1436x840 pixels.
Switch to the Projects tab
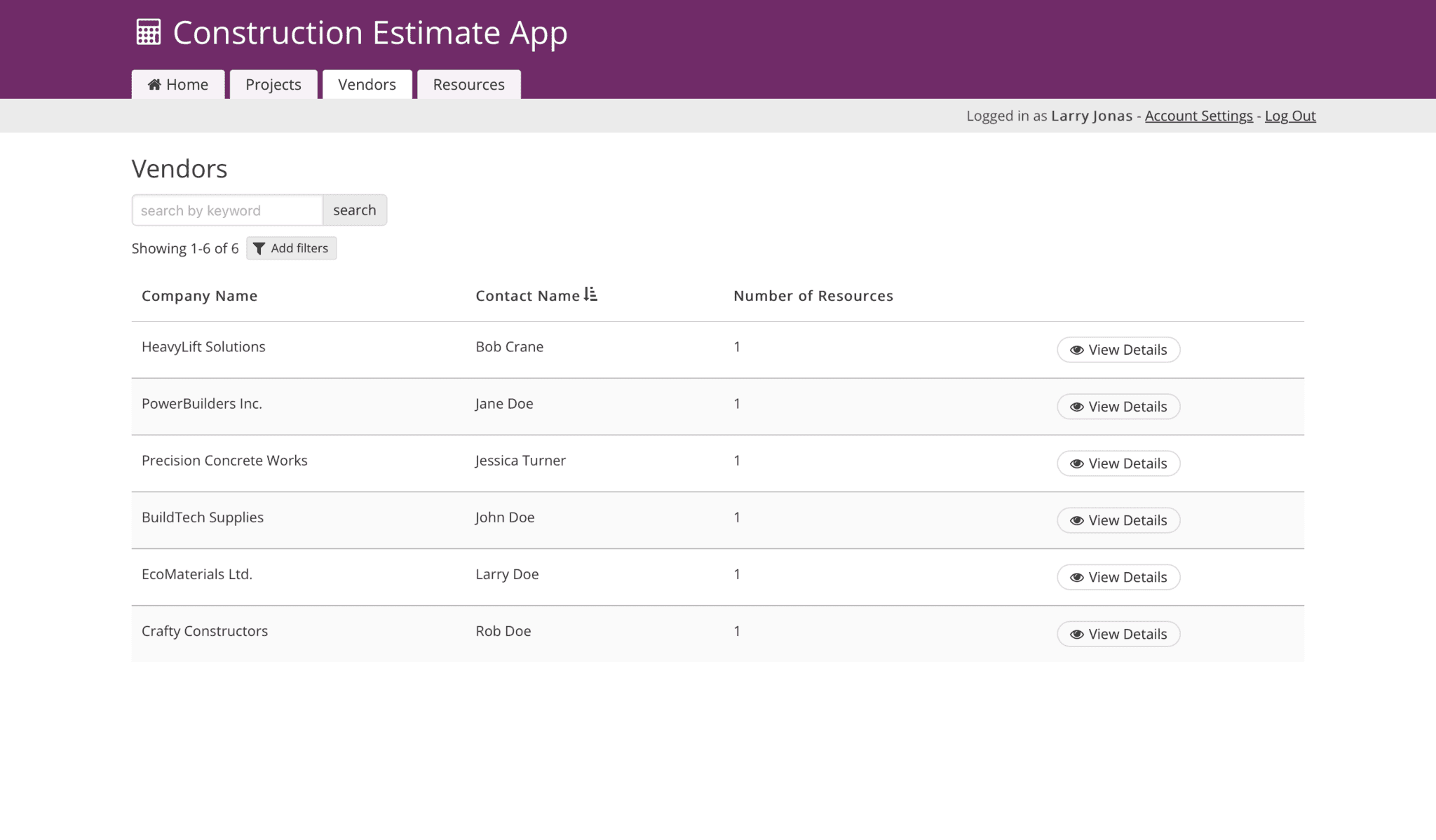273,84
